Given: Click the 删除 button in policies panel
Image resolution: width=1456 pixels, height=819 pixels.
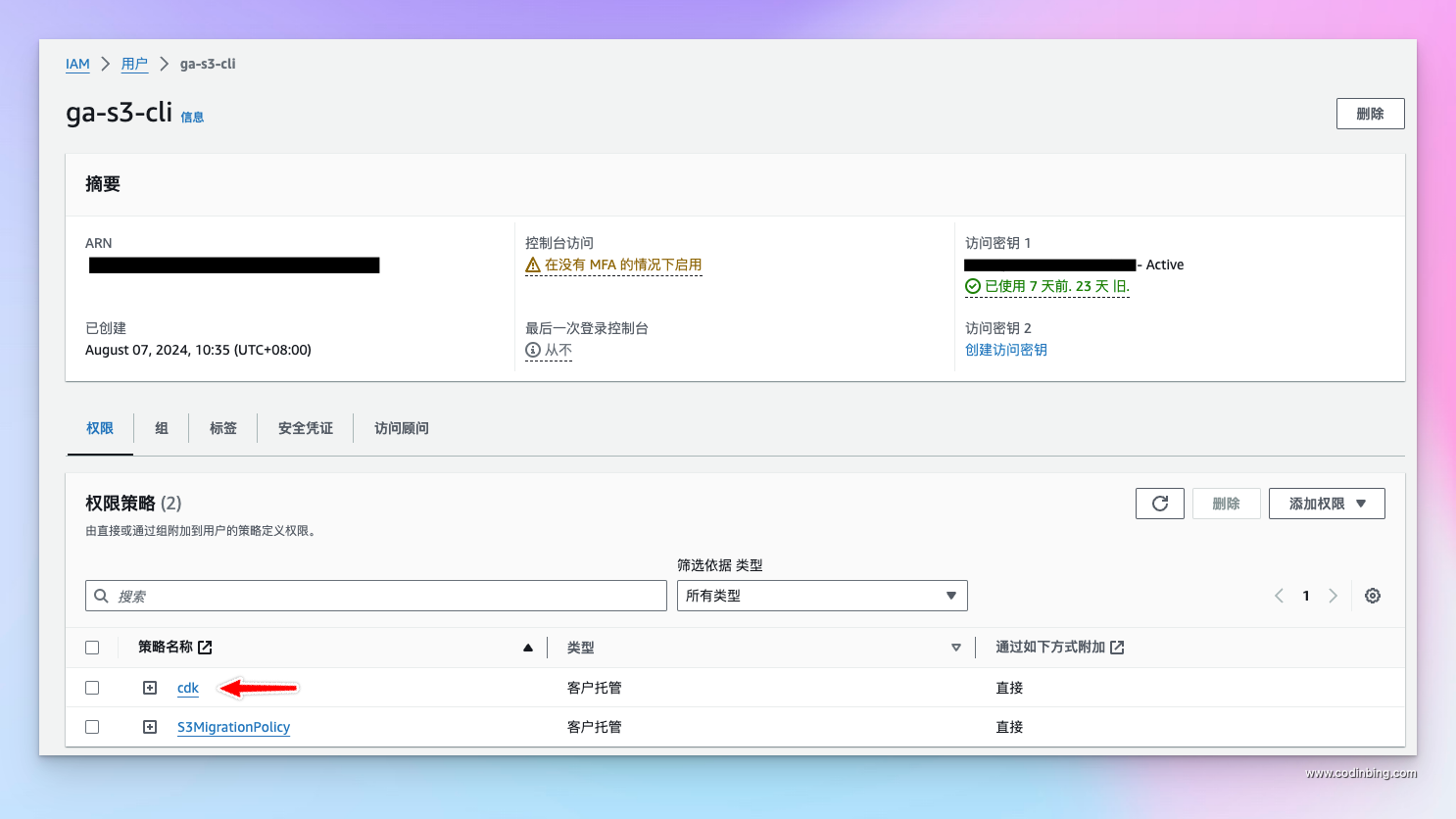Looking at the screenshot, I should click(x=1226, y=504).
